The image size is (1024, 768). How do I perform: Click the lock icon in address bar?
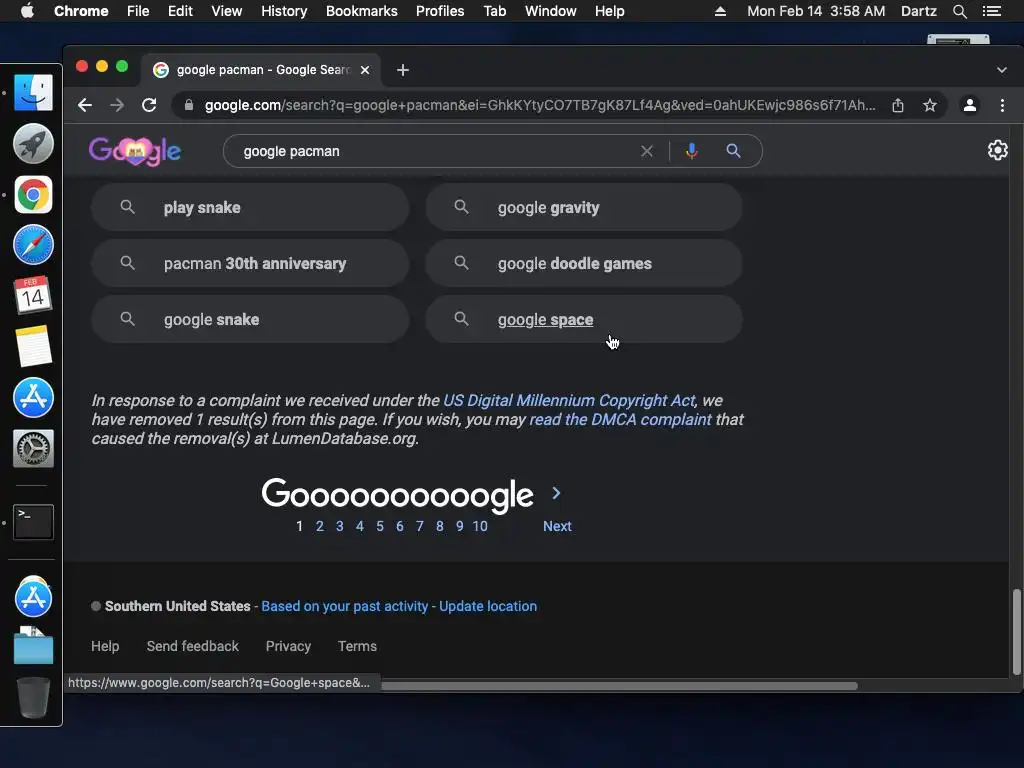tap(189, 105)
